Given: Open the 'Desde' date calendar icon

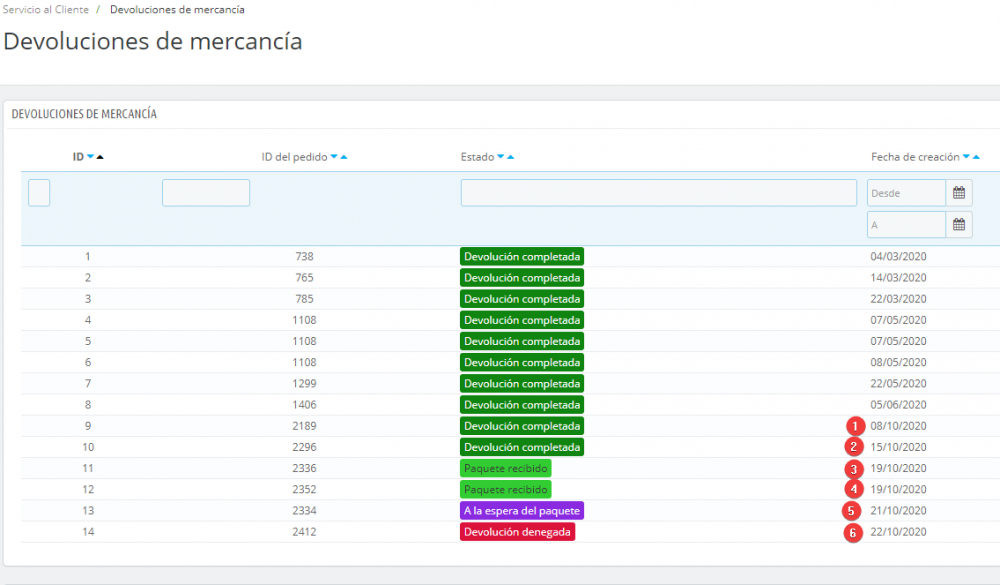Looking at the screenshot, I should click(959, 193).
